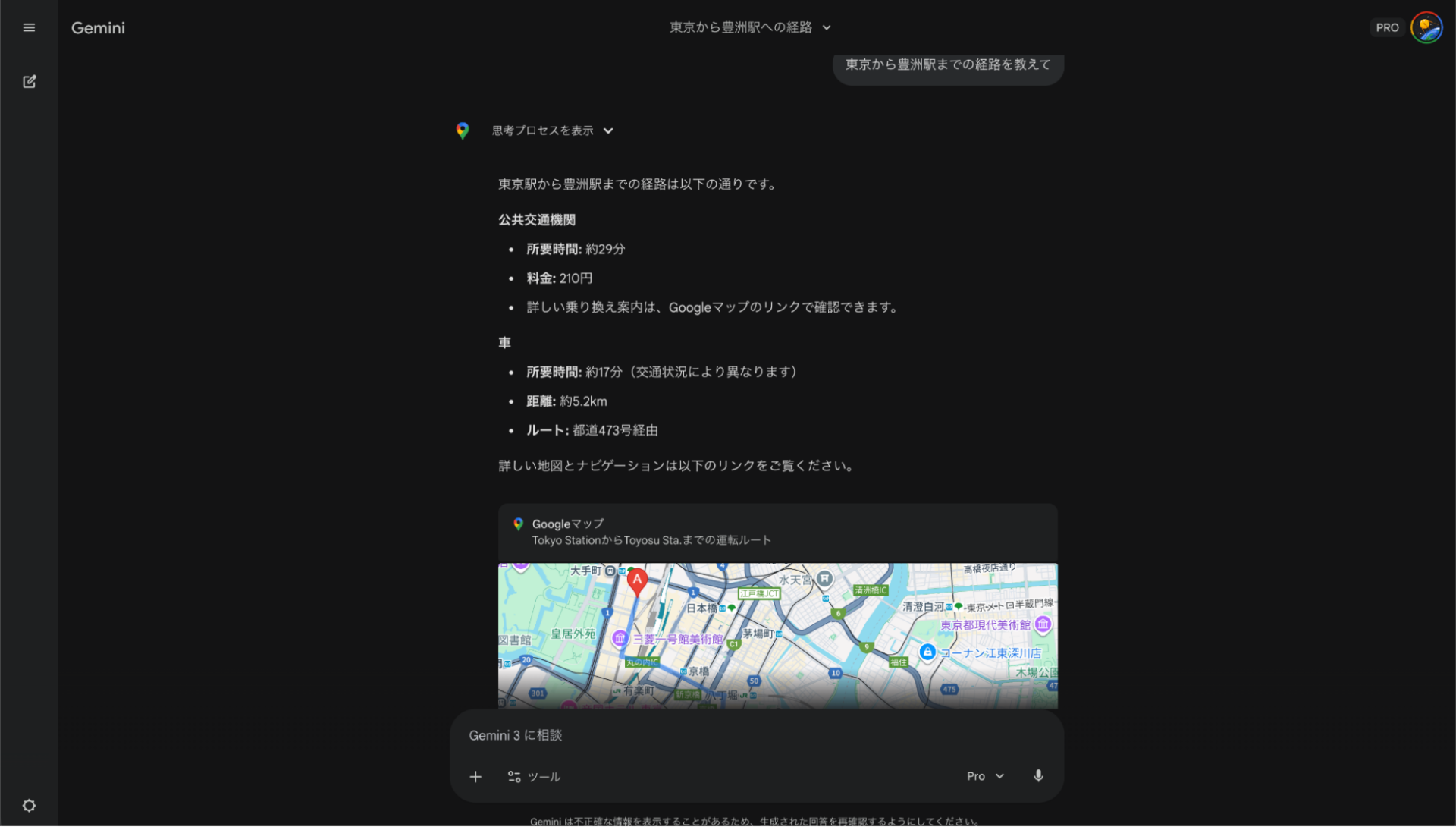Click the Gemini 3 に相談 input field
This screenshot has width=1456, height=827.
click(682, 734)
